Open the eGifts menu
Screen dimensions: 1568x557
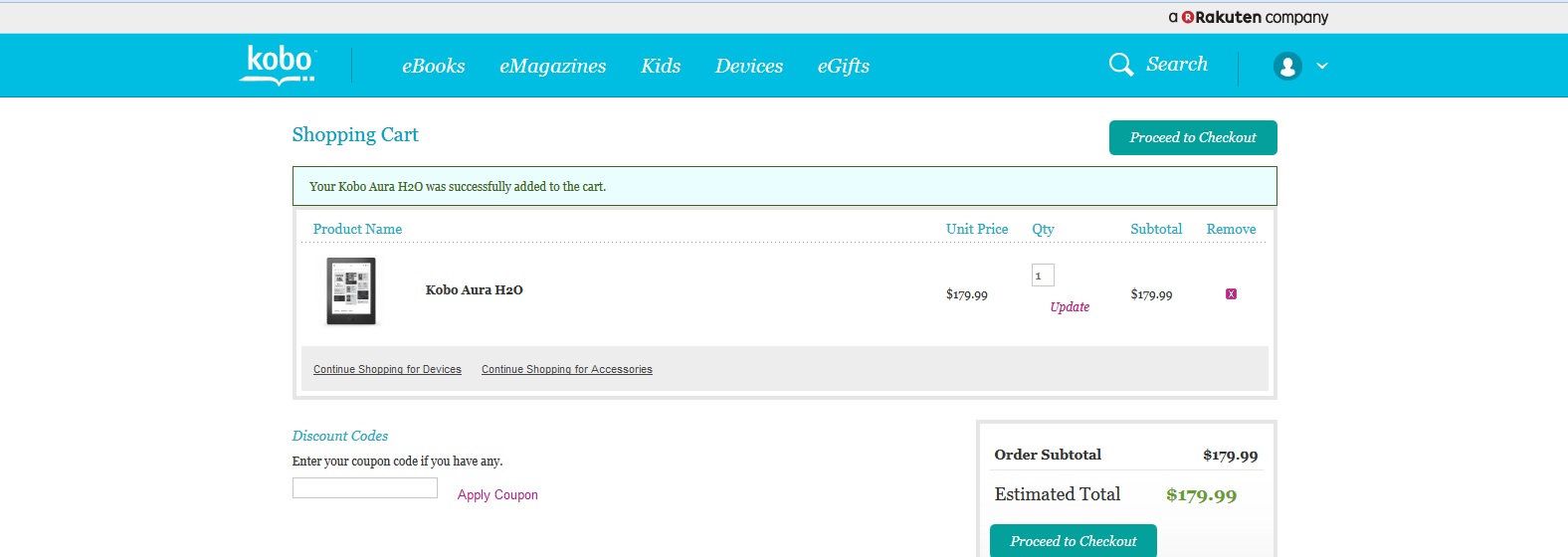click(844, 66)
